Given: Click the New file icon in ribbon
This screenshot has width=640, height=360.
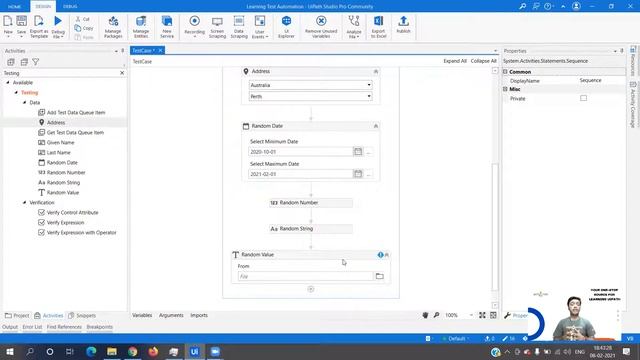Looking at the screenshot, I should (x=8, y=21).
